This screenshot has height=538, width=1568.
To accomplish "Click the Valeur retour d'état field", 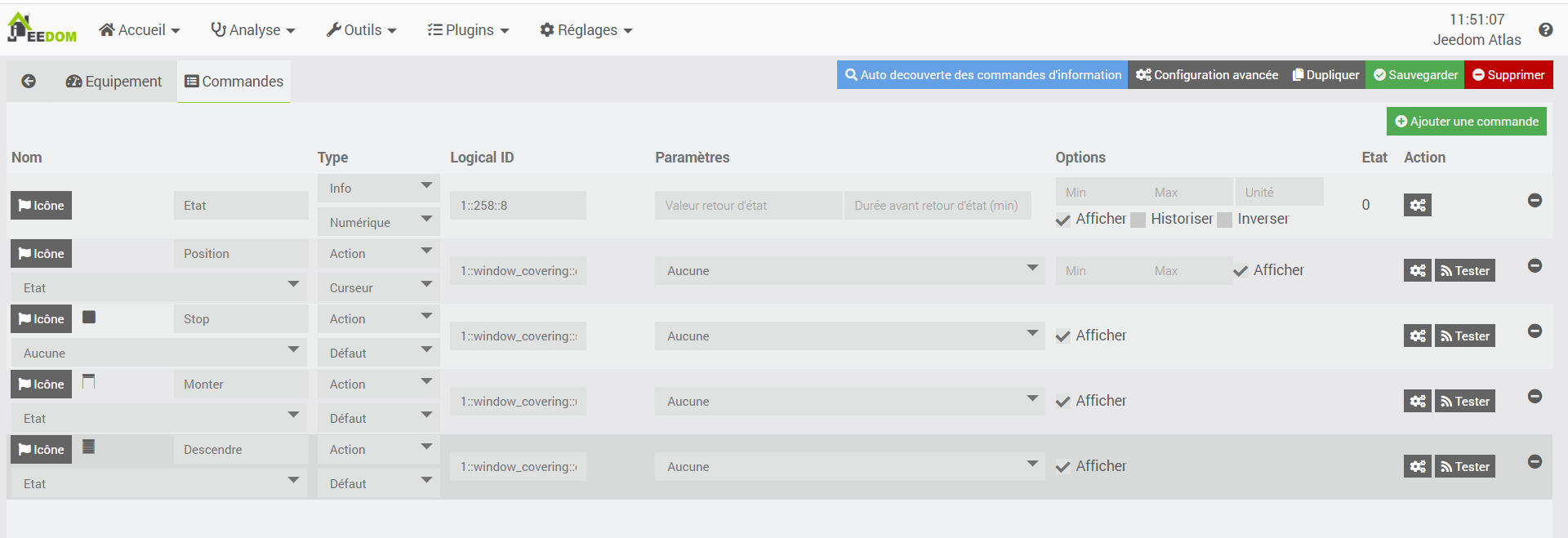I will tap(748, 206).
